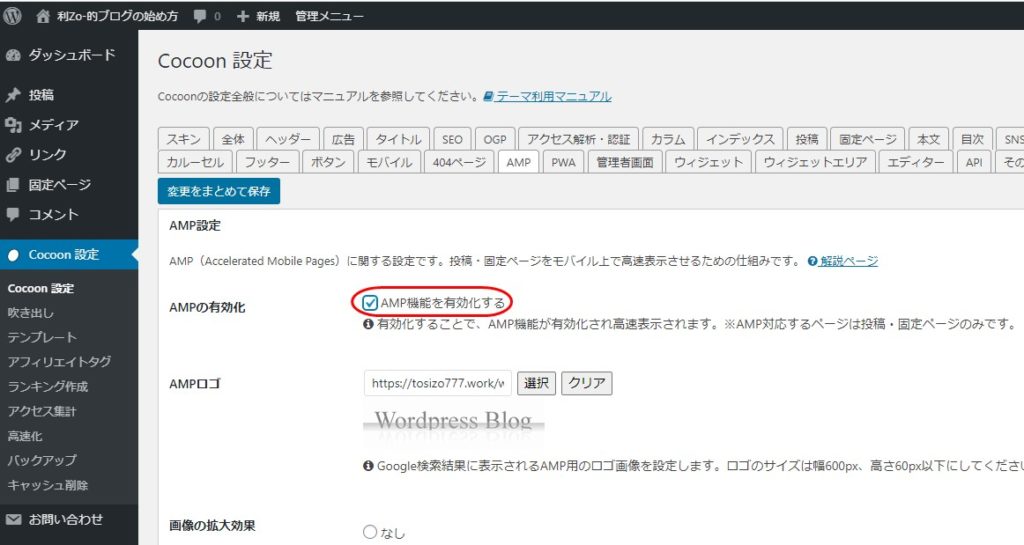The image size is (1024, 545).
Task: Click the comments bubble icon in admin bar
Action: click(200, 17)
